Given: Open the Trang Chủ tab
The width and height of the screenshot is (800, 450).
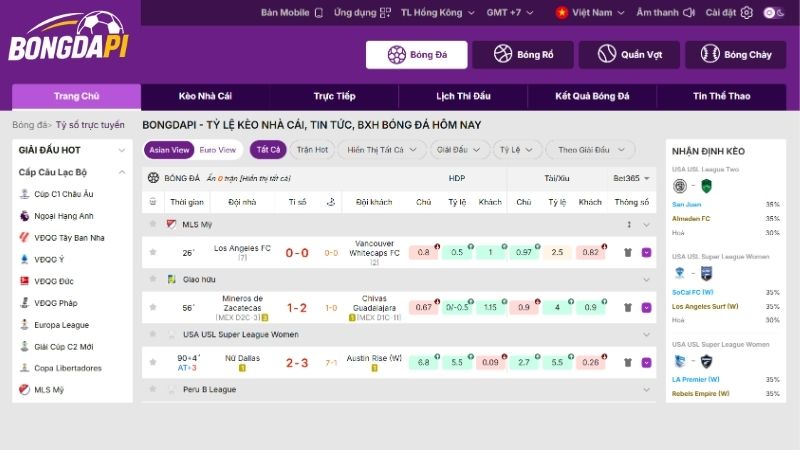Looking at the screenshot, I should [x=77, y=96].
